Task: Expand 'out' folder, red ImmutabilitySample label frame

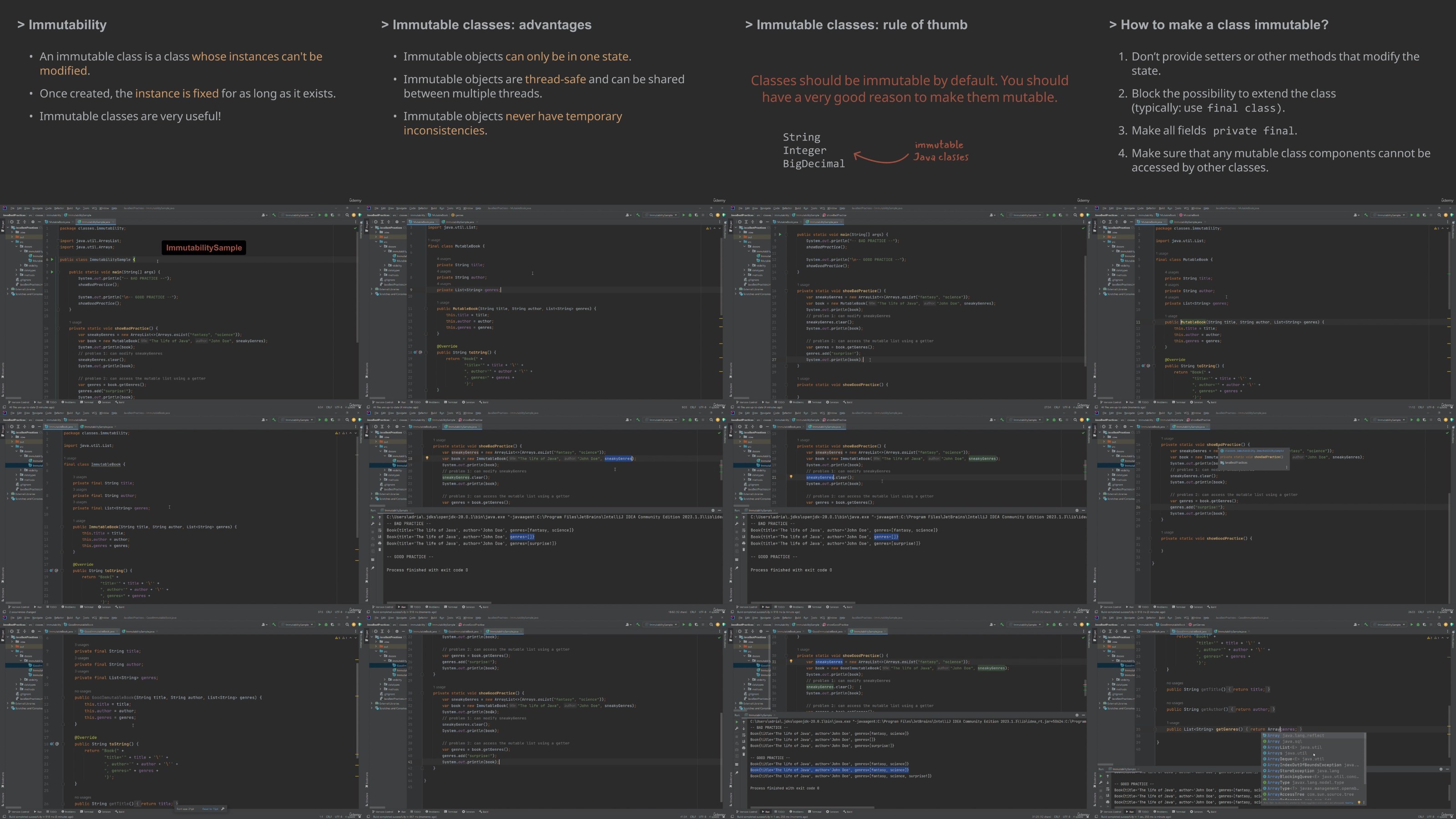Action: [12, 237]
